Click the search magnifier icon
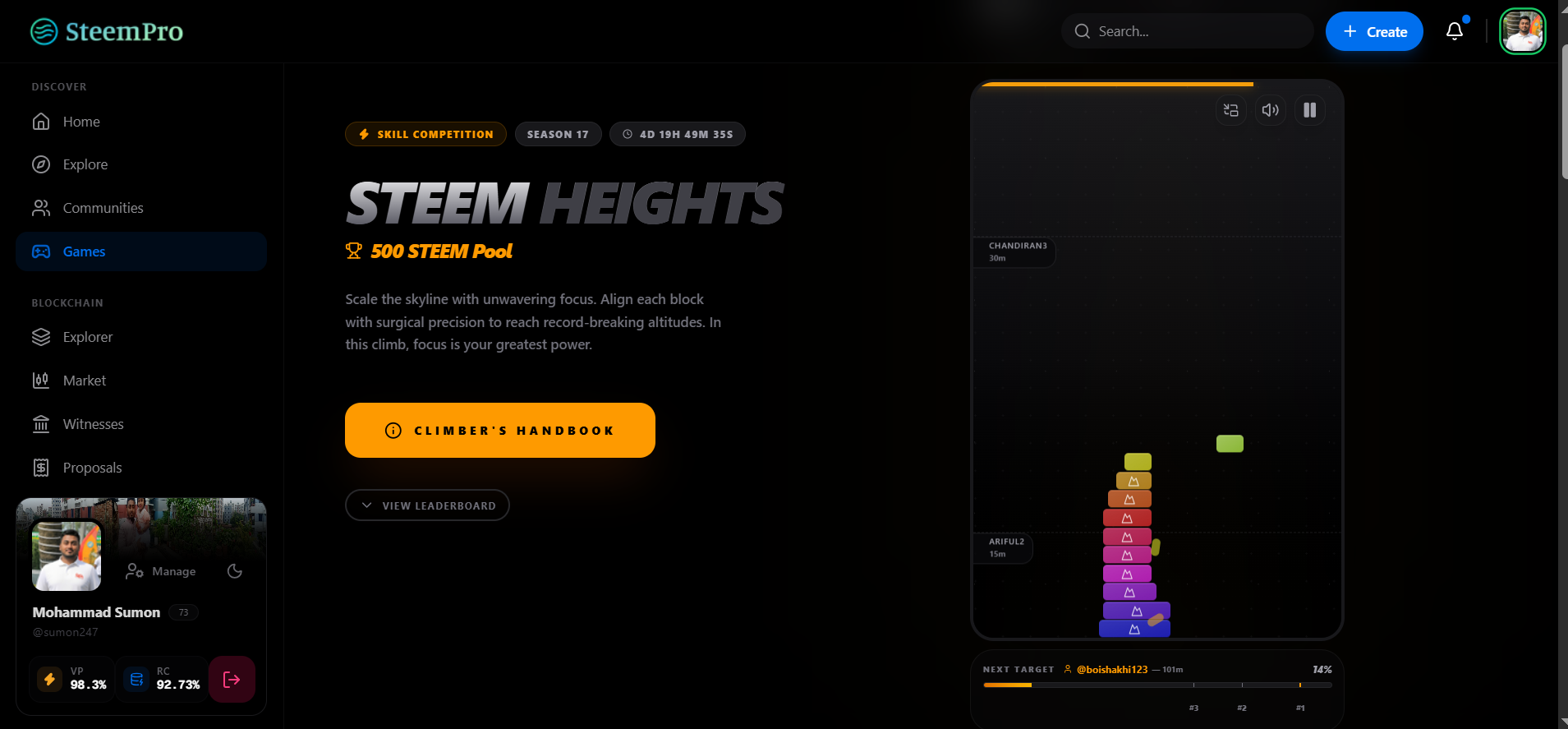Viewport: 1568px width, 729px height. click(x=1083, y=31)
